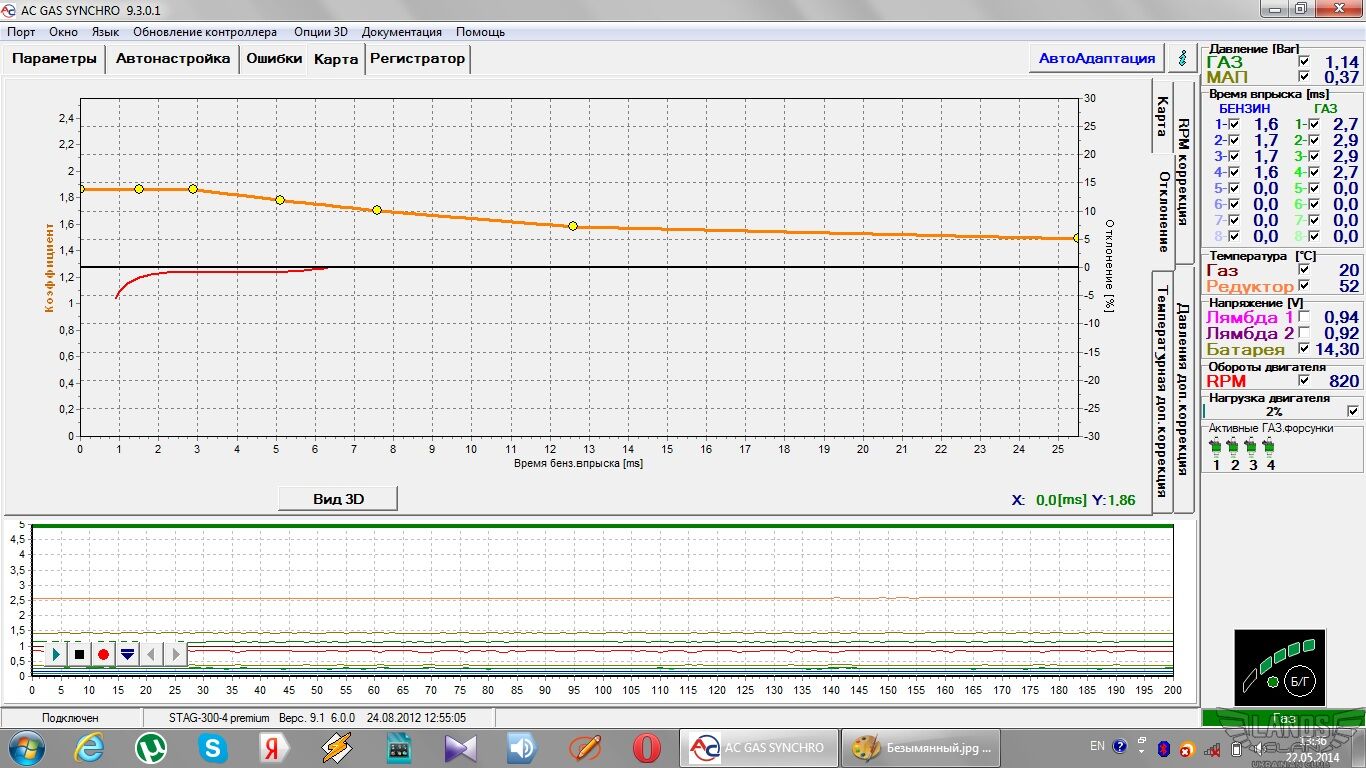Click the blue down-arrow oscilloscope button
Viewport: 1366px width, 768px height.
click(x=127, y=654)
